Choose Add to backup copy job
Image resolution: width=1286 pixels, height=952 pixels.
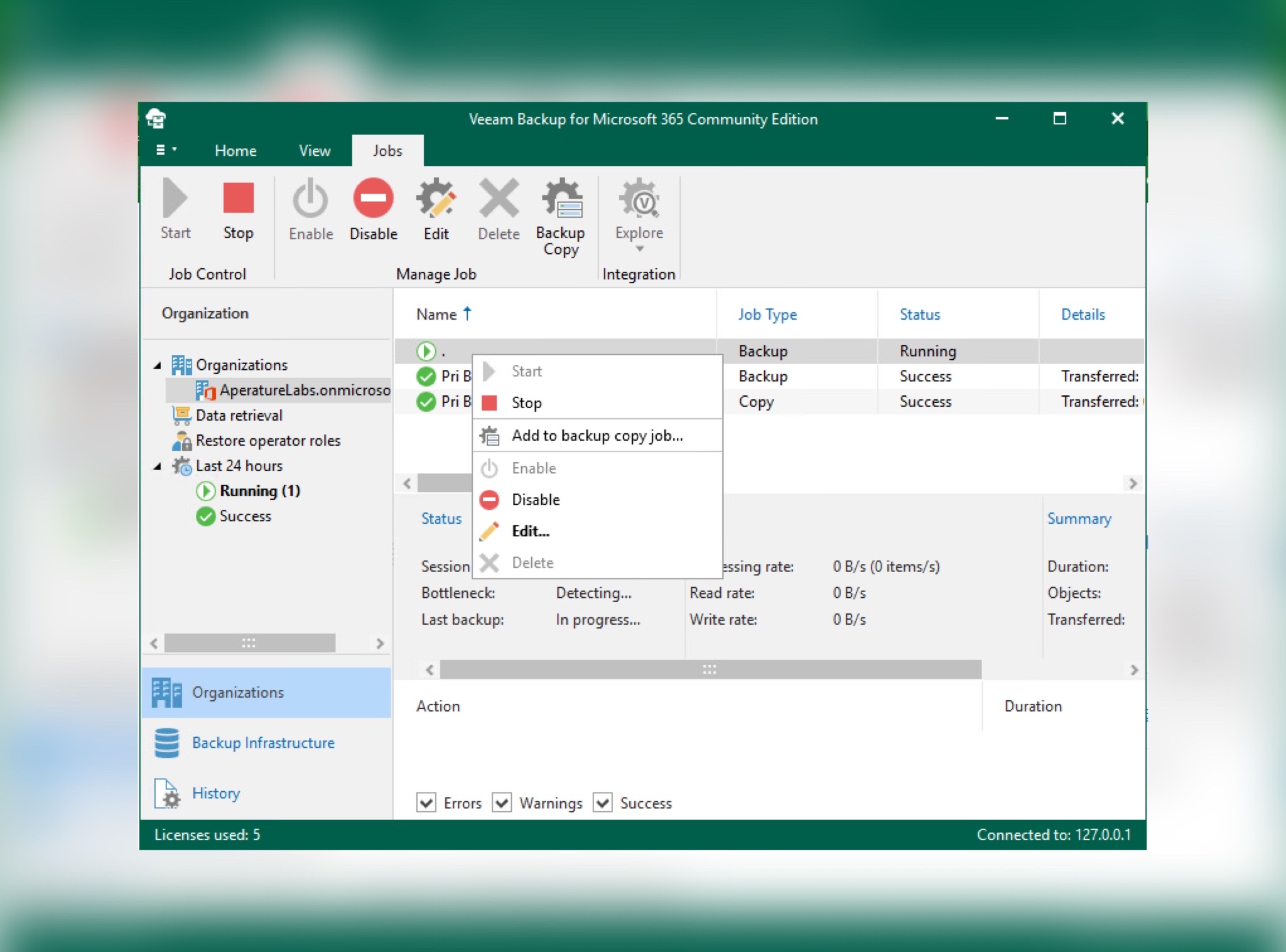[x=597, y=435]
